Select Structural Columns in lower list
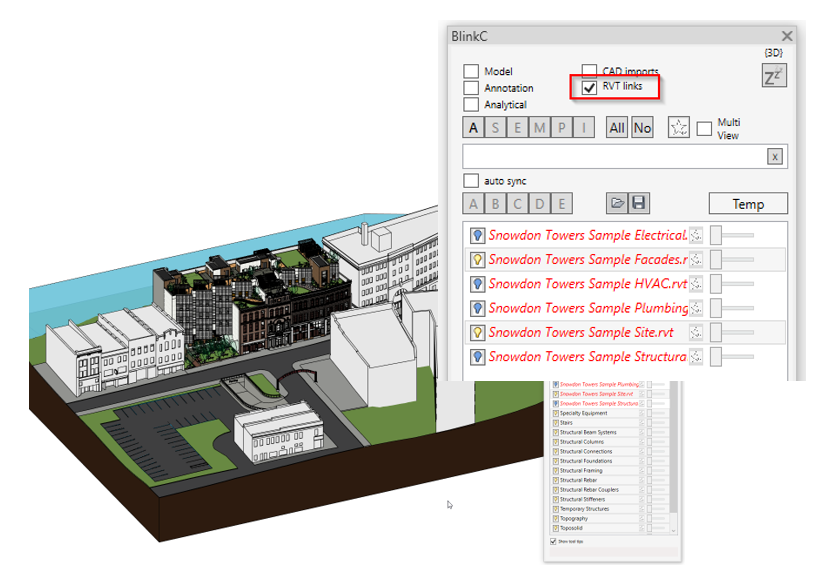 [581, 442]
